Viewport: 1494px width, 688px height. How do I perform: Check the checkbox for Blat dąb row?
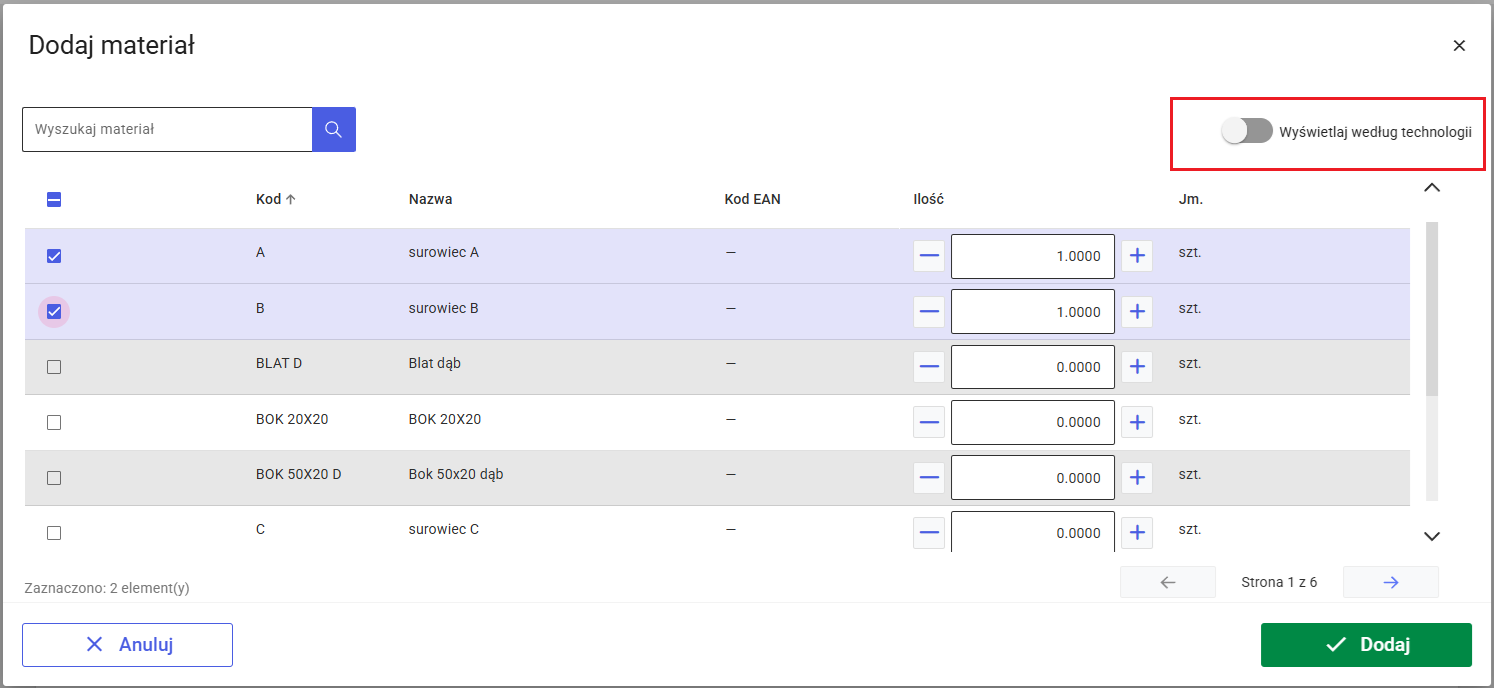(54, 367)
